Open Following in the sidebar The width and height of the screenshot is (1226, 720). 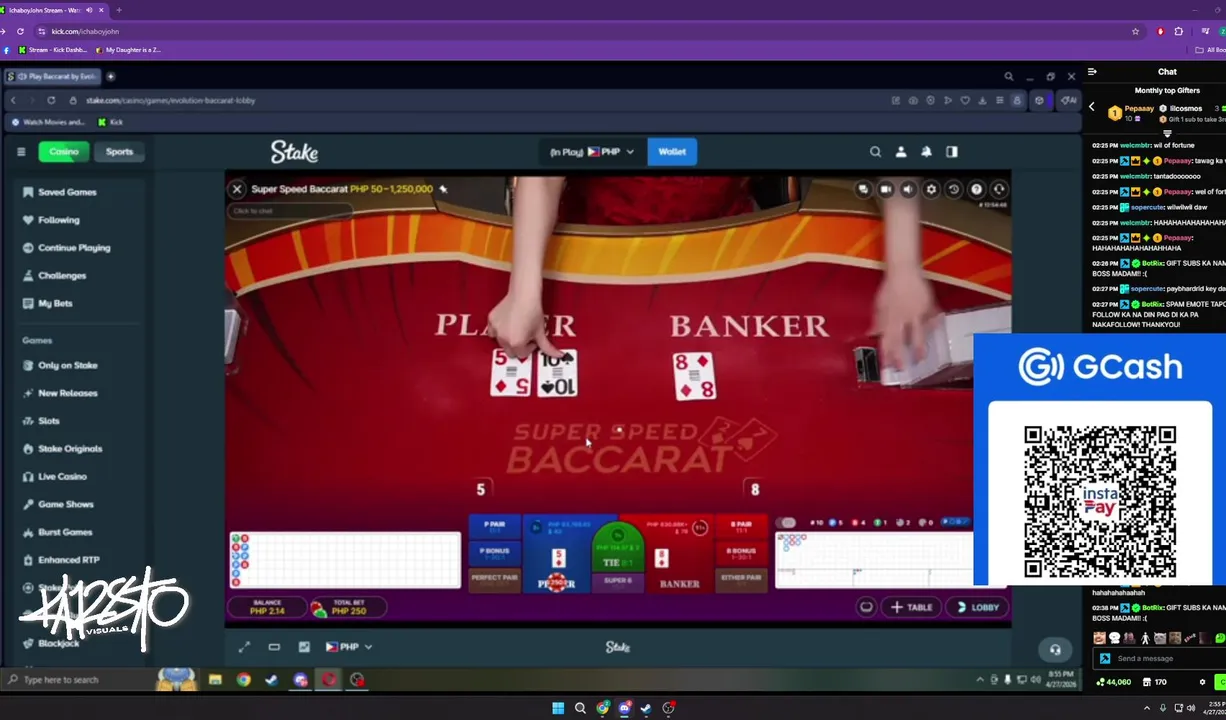(58, 220)
